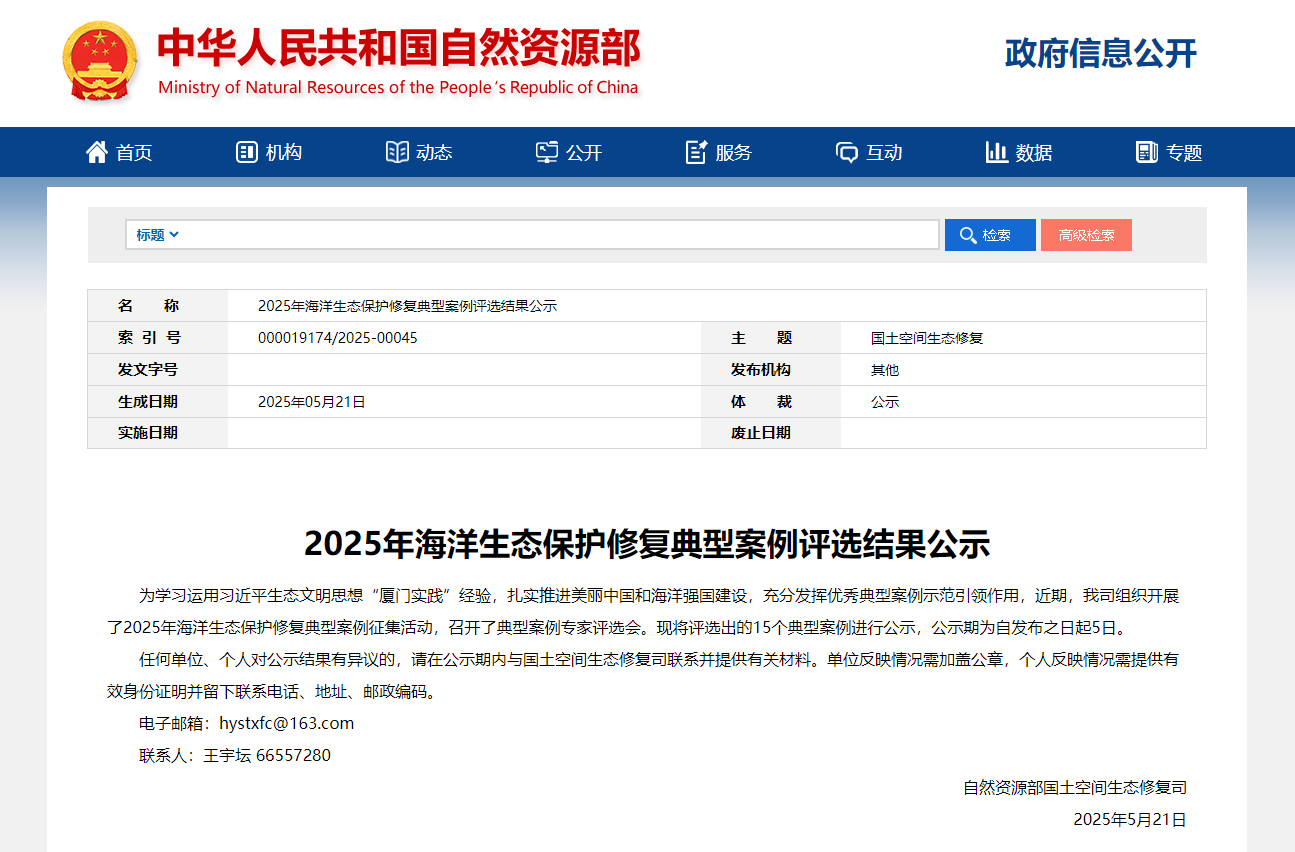Image resolution: width=1295 pixels, height=852 pixels.
Task: Click the edit-document icon beside 服务
Action: [x=696, y=152]
